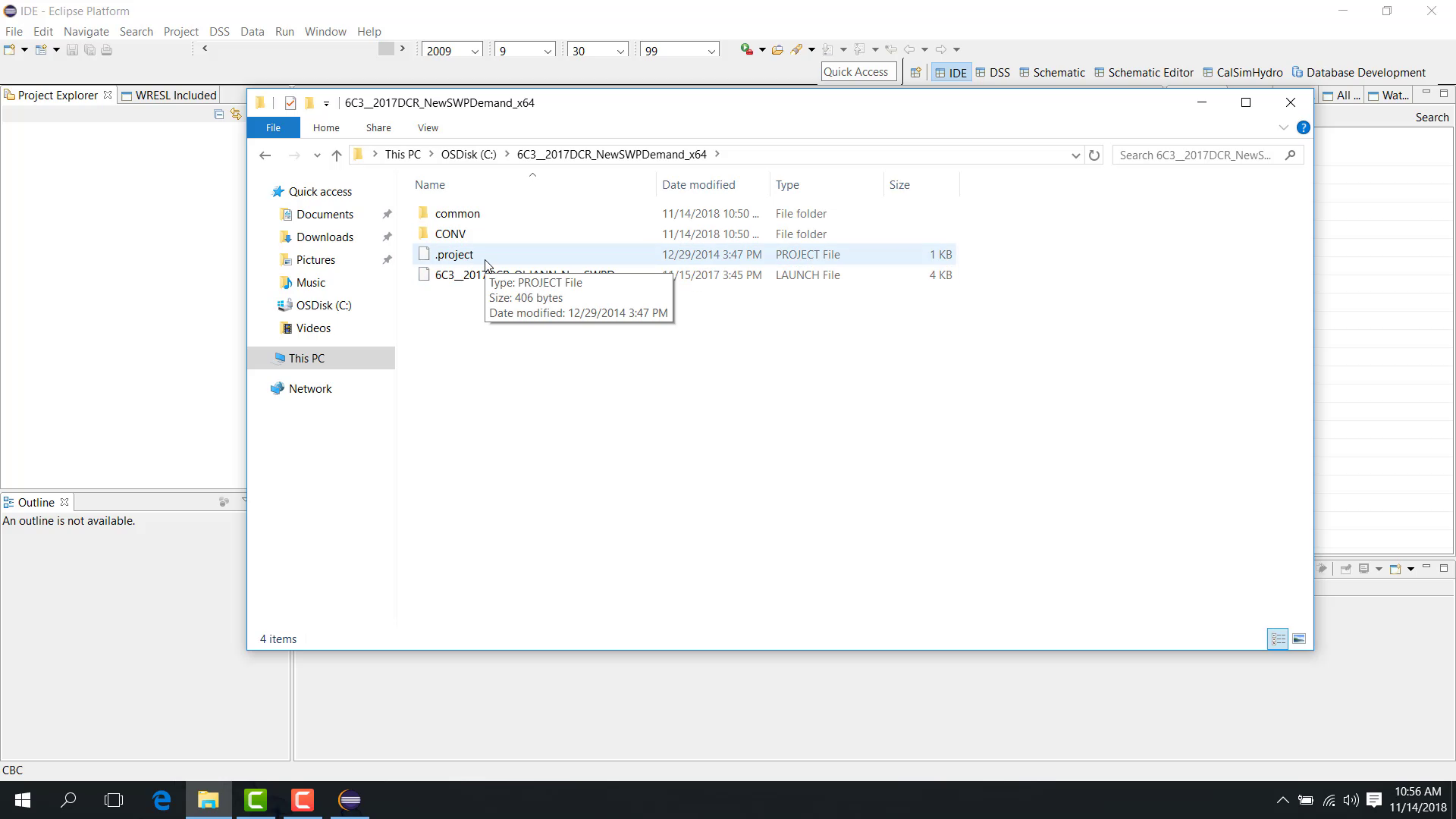Open Recent locations dropdown in File Explorer
Screen dimensions: 1456x819
[317, 155]
